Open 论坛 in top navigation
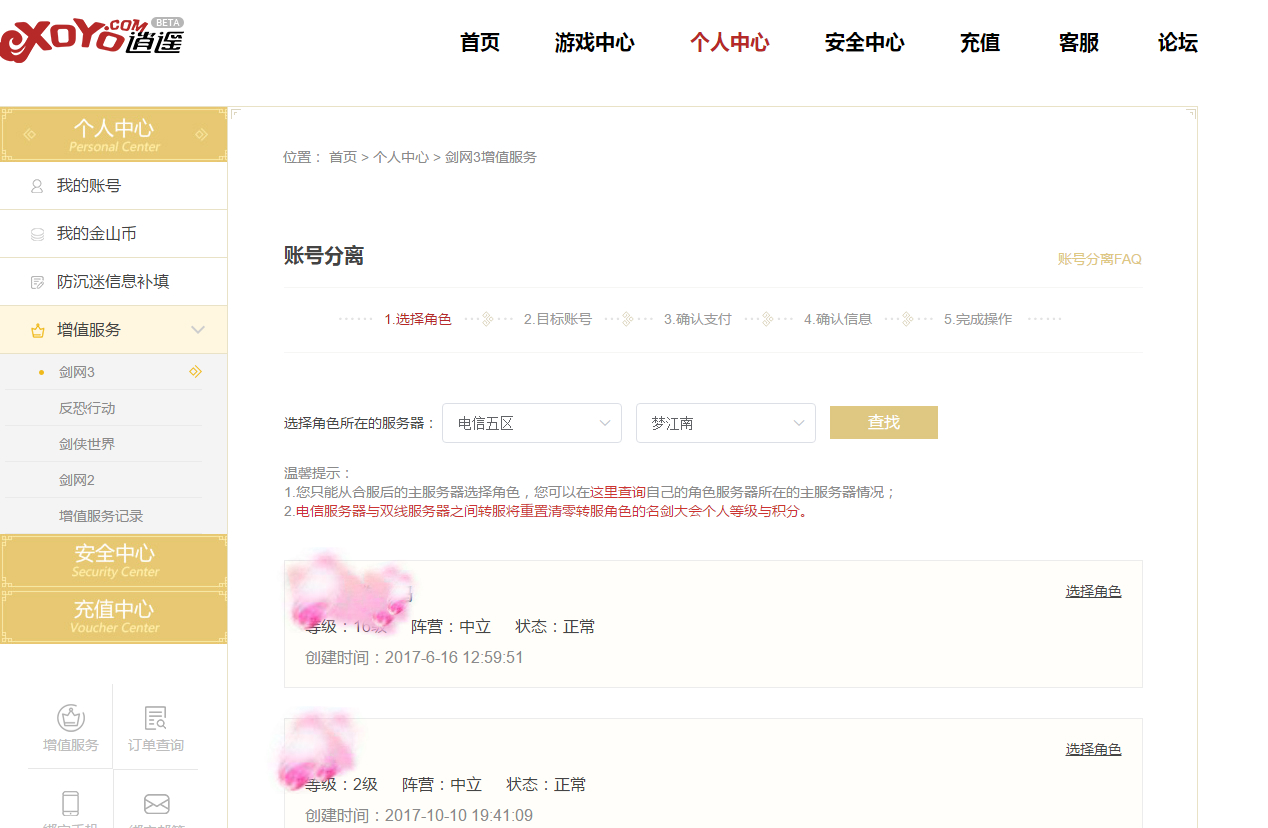 1178,43
